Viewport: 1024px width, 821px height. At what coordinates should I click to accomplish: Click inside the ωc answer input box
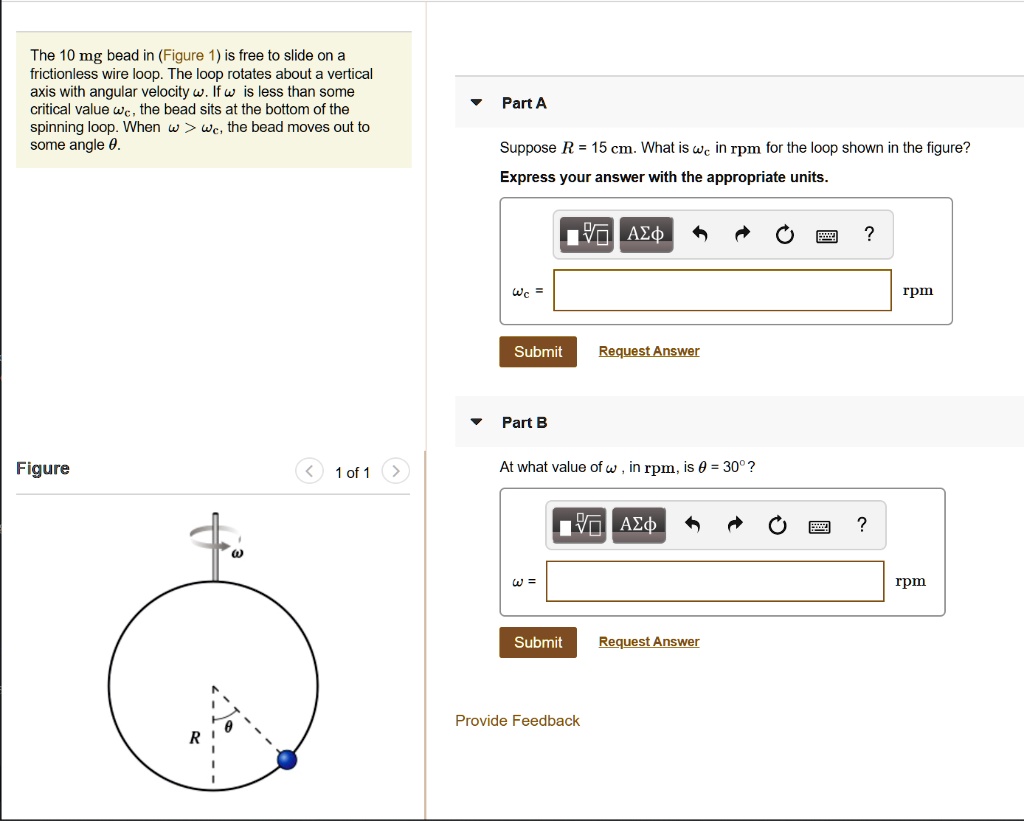coord(722,290)
